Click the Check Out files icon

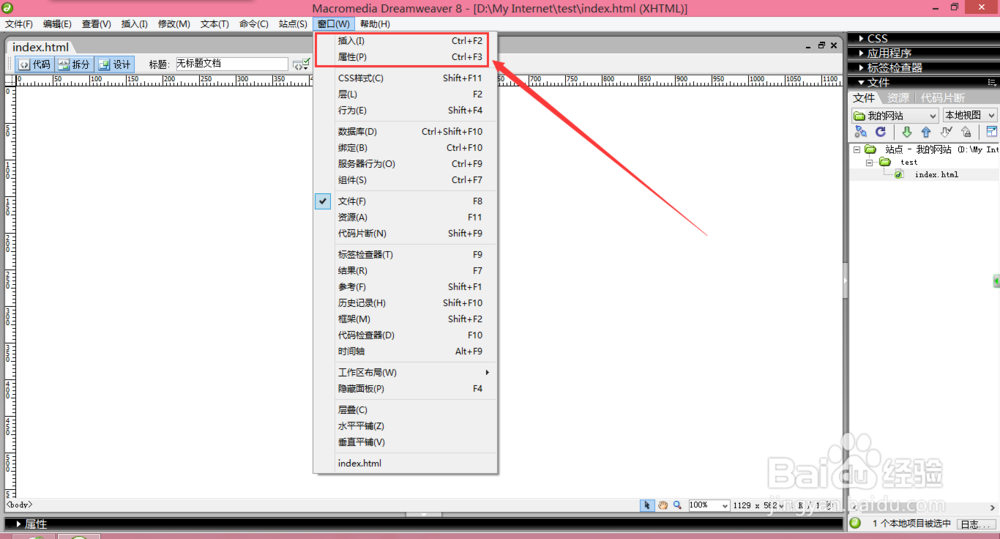click(x=946, y=132)
